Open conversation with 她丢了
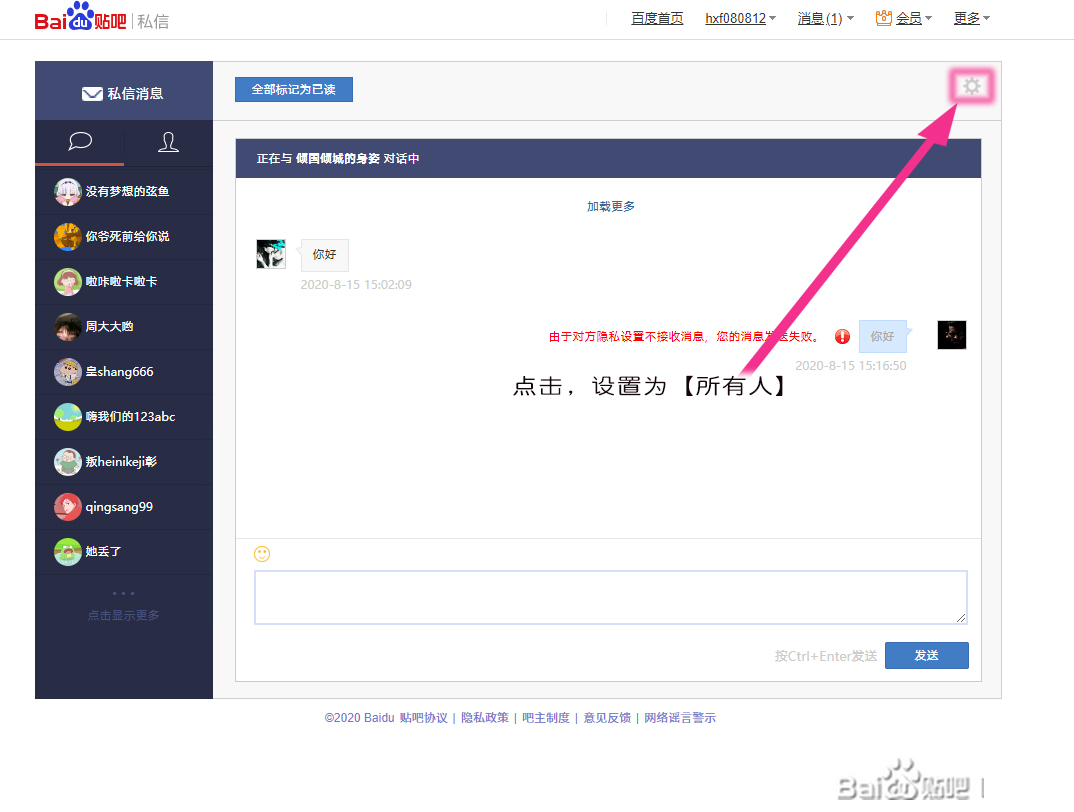 tap(124, 552)
